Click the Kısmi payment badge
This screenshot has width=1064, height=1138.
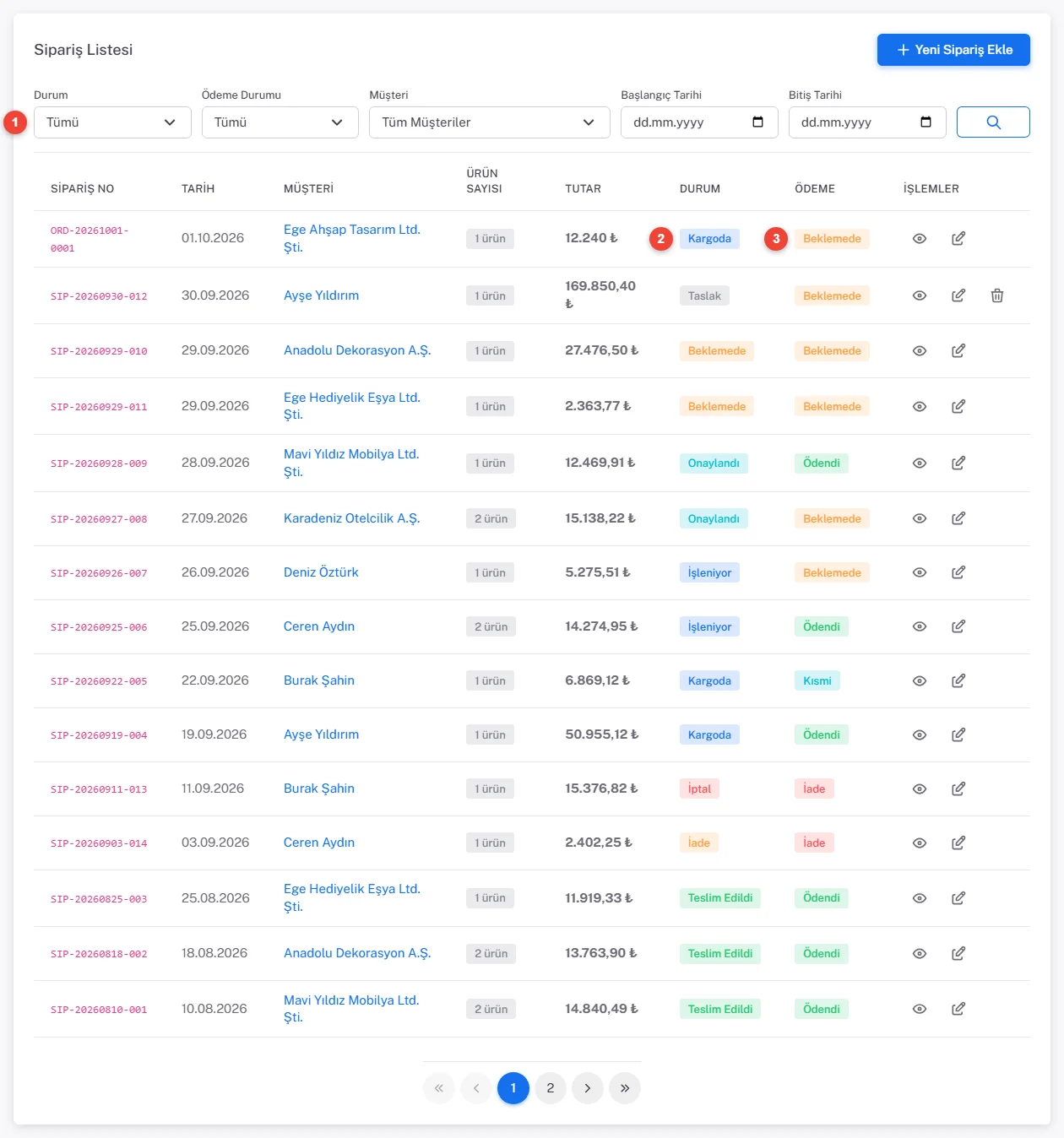[817, 680]
